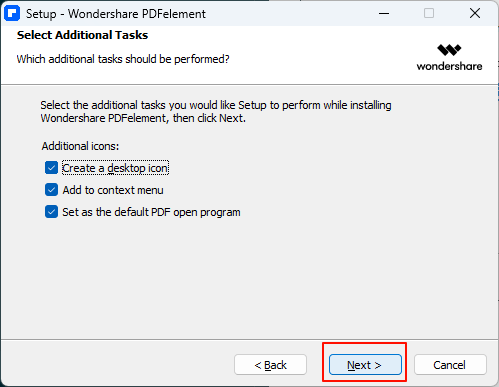Click the disabled maximize window button
Viewport: 499px width, 387px height.
429,14
